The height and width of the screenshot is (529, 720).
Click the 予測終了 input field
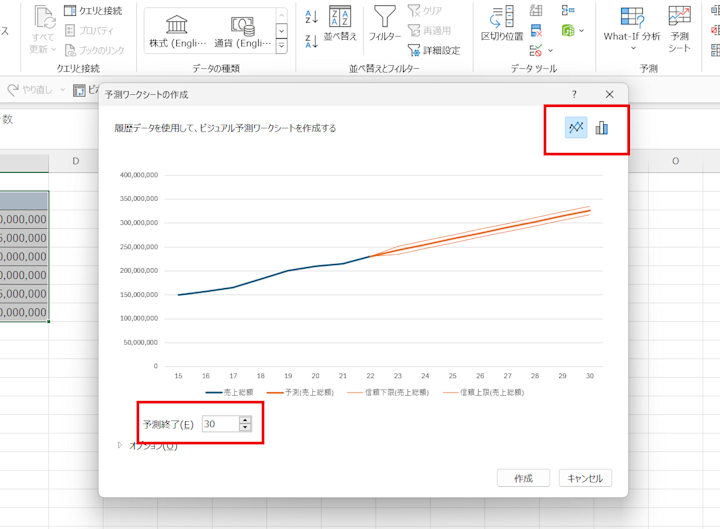coord(220,424)
